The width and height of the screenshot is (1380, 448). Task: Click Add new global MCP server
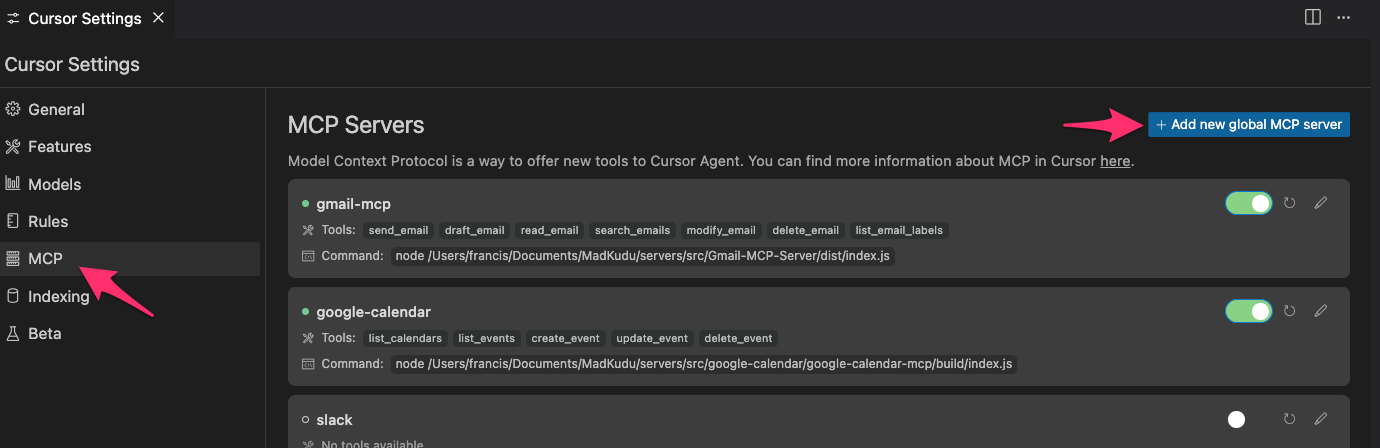coord(1249,125)
